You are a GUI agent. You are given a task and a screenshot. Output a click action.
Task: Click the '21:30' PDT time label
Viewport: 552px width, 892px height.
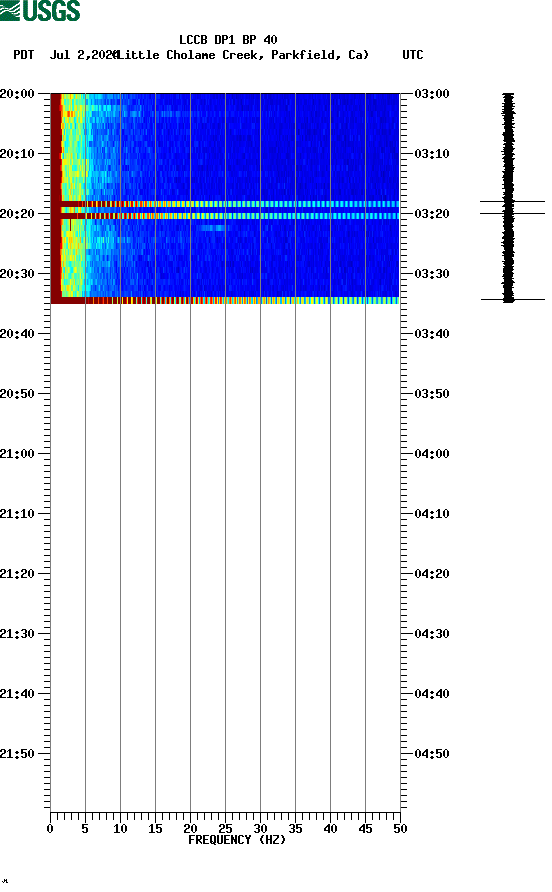click(x=17, y=634)
